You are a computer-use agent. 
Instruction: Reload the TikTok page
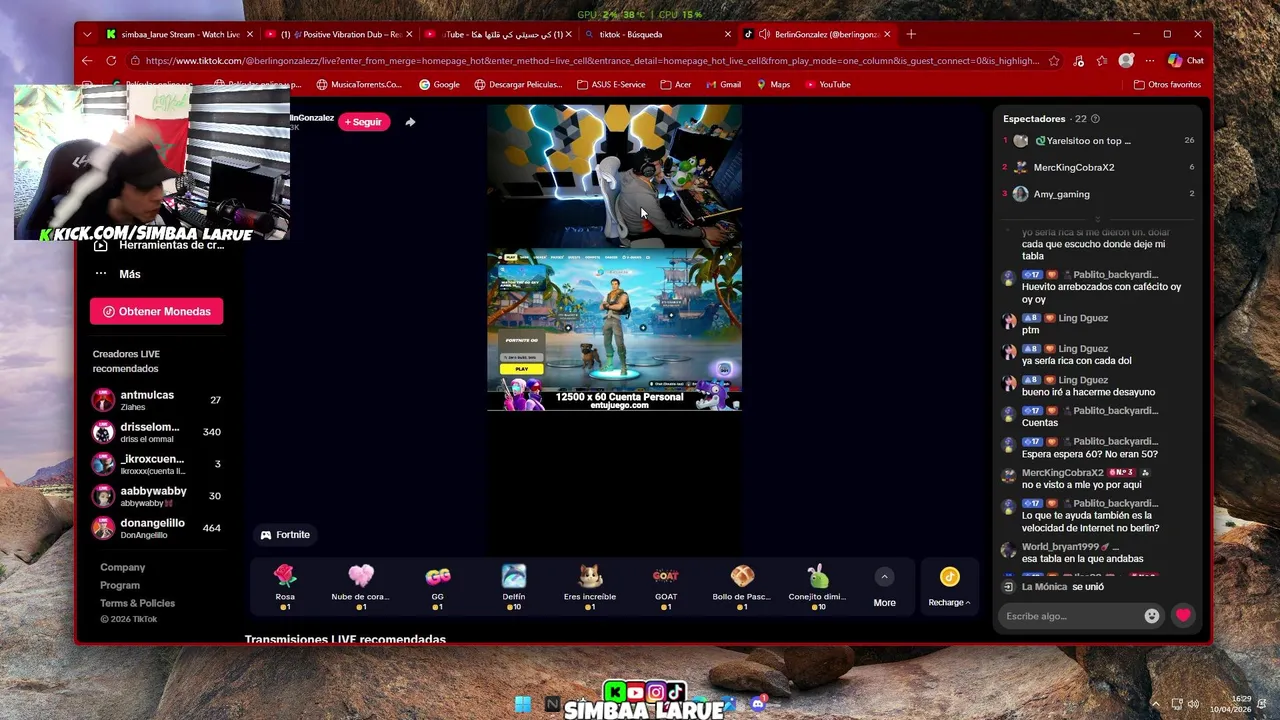pyautogui.click(x=111, y=61)
